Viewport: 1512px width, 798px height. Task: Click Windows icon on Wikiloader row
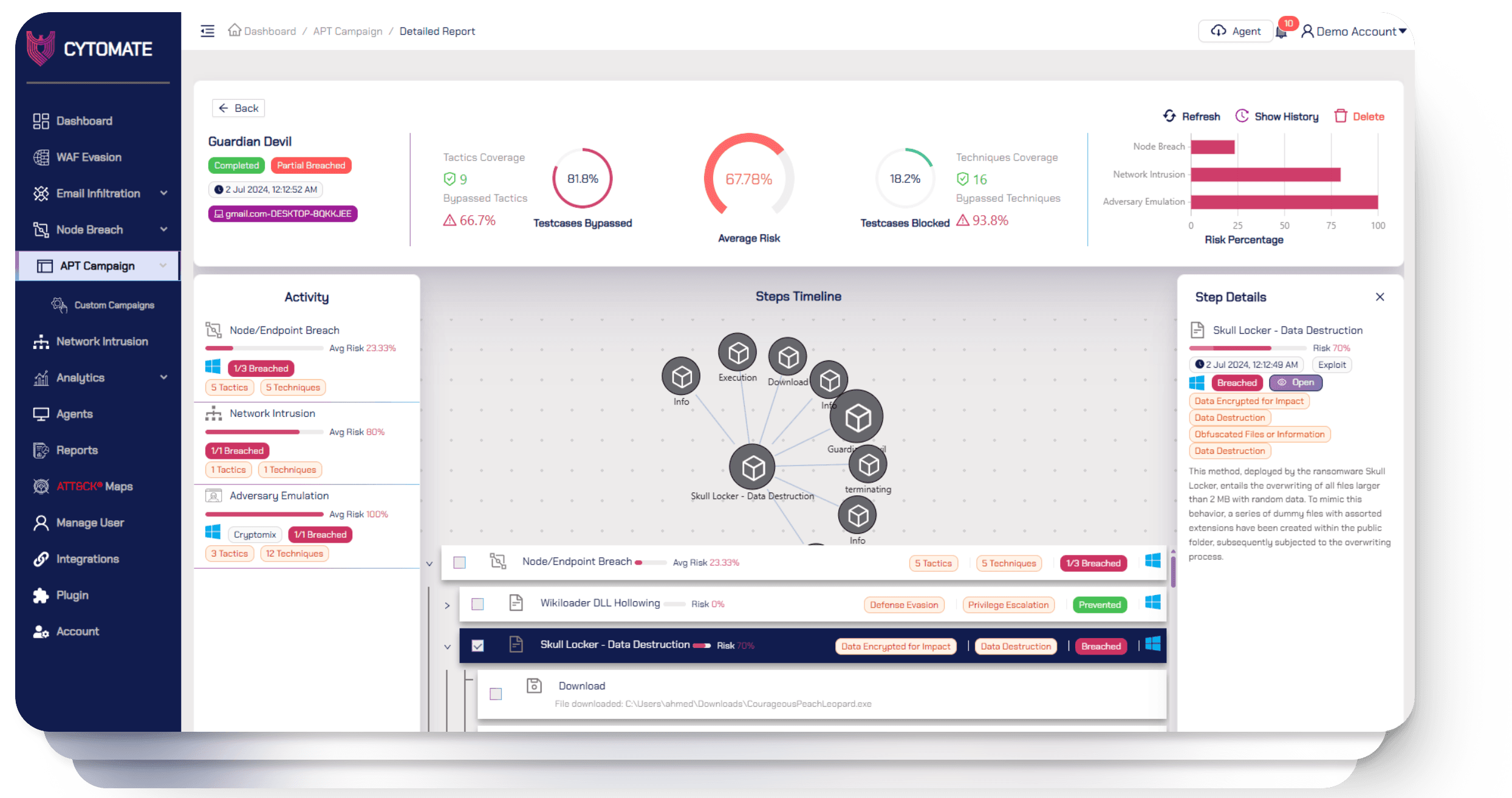[x=1152, y=602]
